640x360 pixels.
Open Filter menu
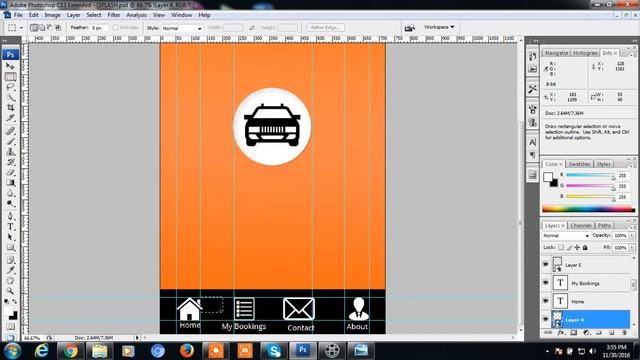click(x=114, y=15)
